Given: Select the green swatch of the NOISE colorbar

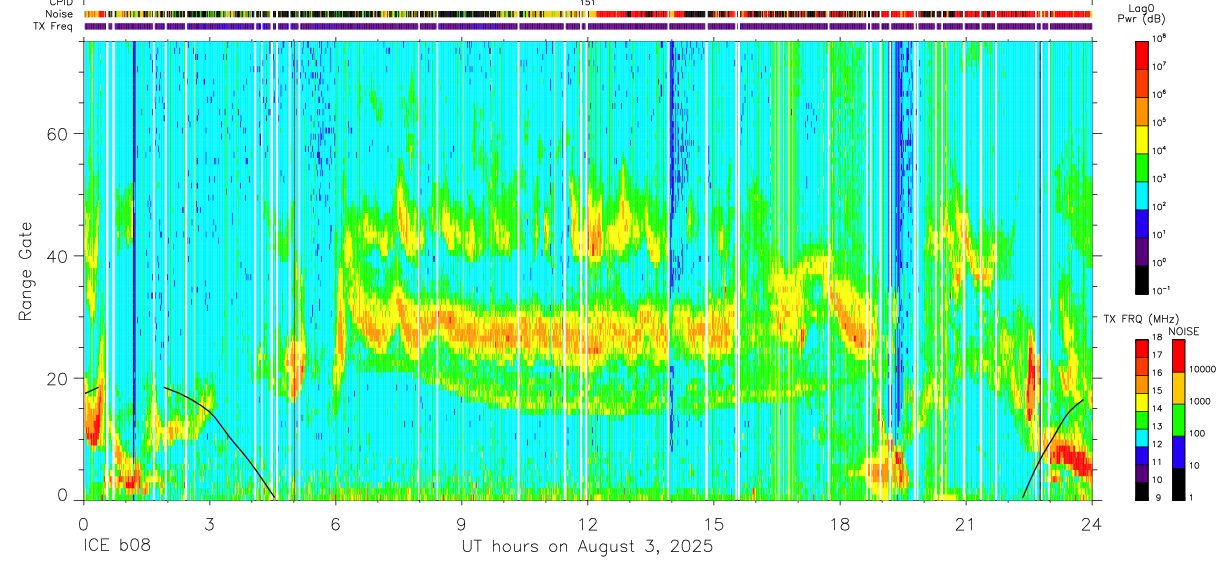Looking at the screenshot, I should [x=1179, y=420].
